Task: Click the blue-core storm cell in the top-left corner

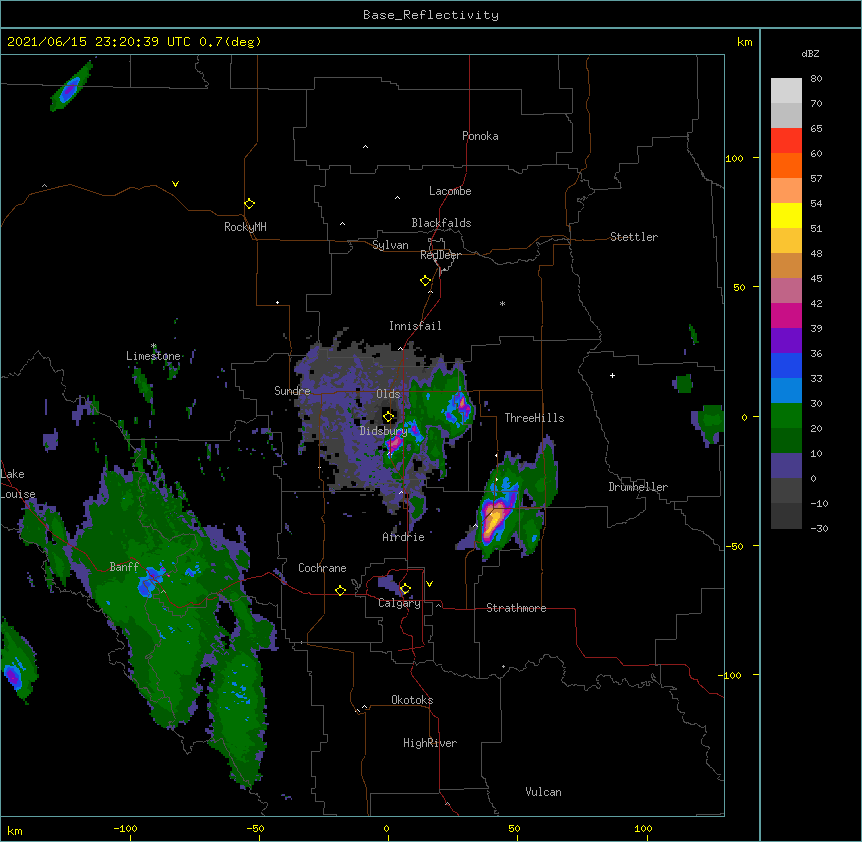Action: coord(70,88)
